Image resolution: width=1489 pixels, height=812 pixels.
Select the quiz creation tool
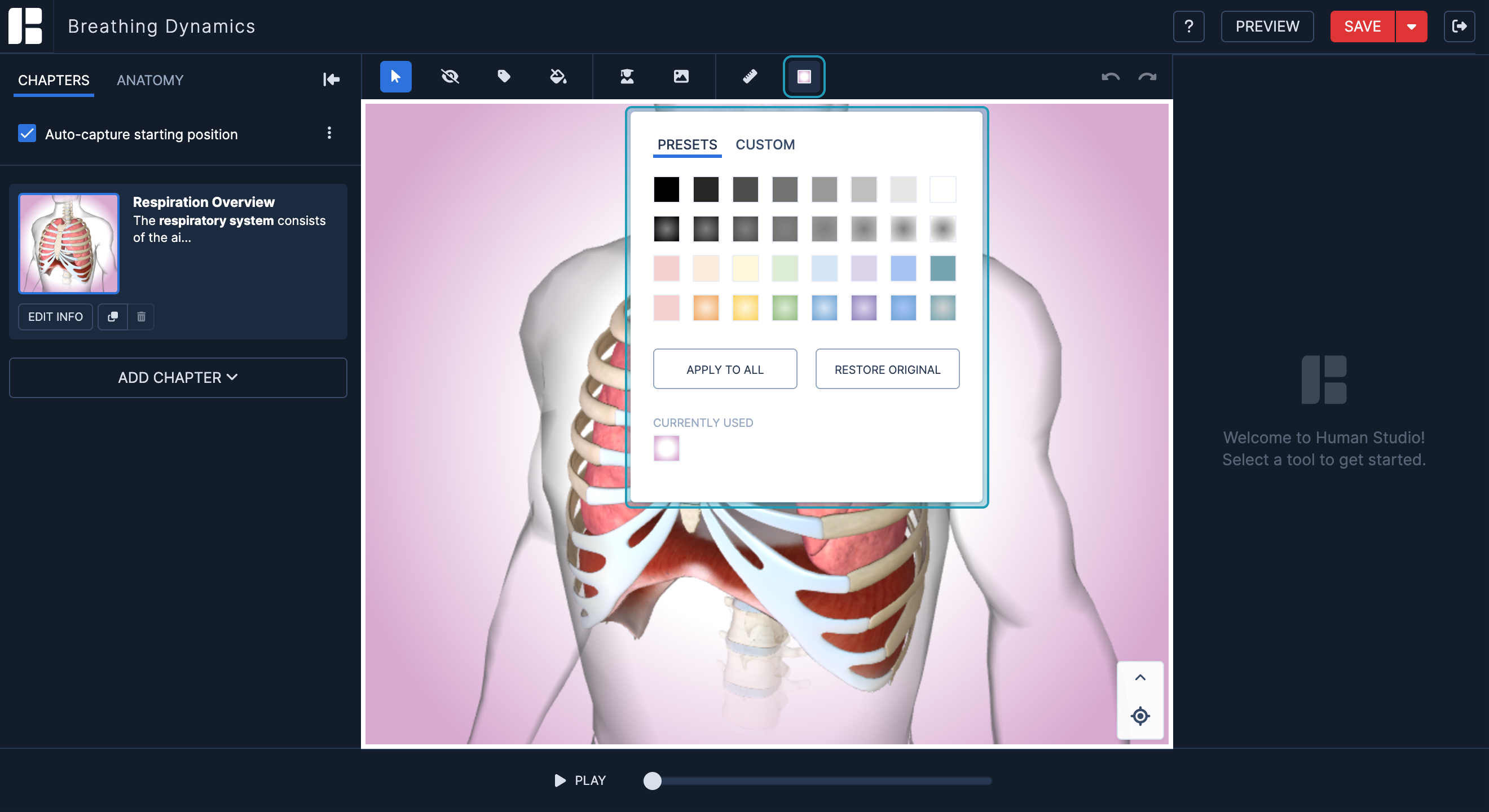(627, 76)
